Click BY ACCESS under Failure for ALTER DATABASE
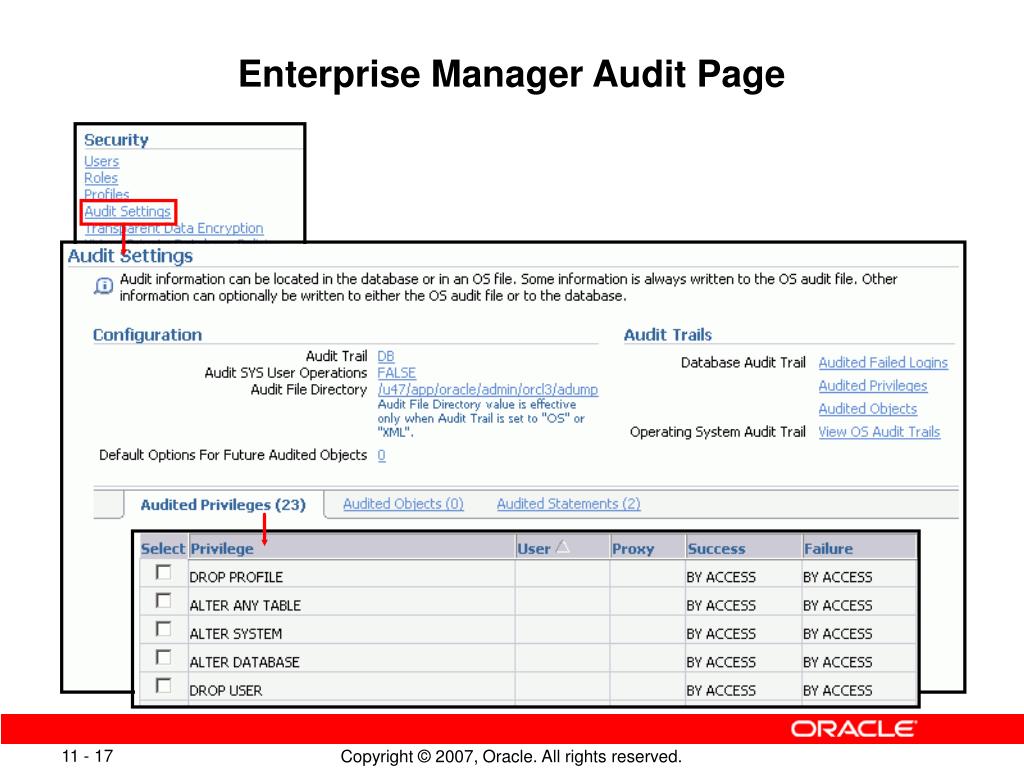 point(837,662)
